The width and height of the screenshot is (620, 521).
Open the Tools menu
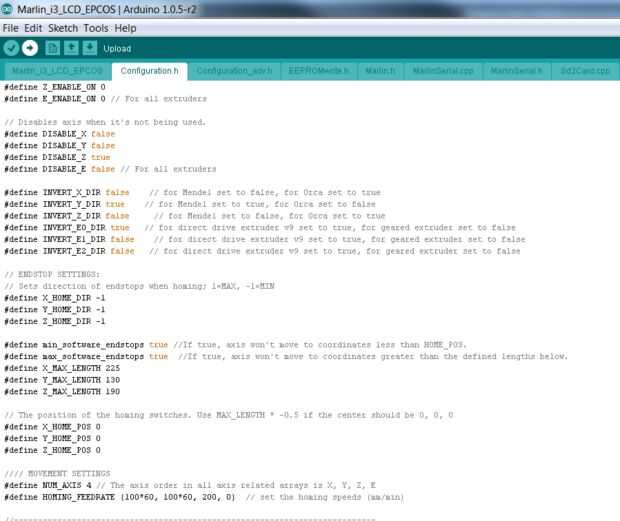(96, 28)
